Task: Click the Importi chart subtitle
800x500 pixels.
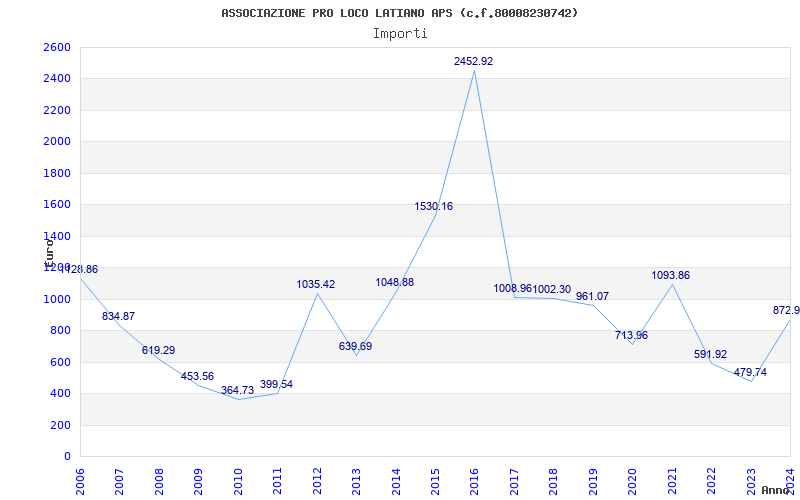Action: 400,34
